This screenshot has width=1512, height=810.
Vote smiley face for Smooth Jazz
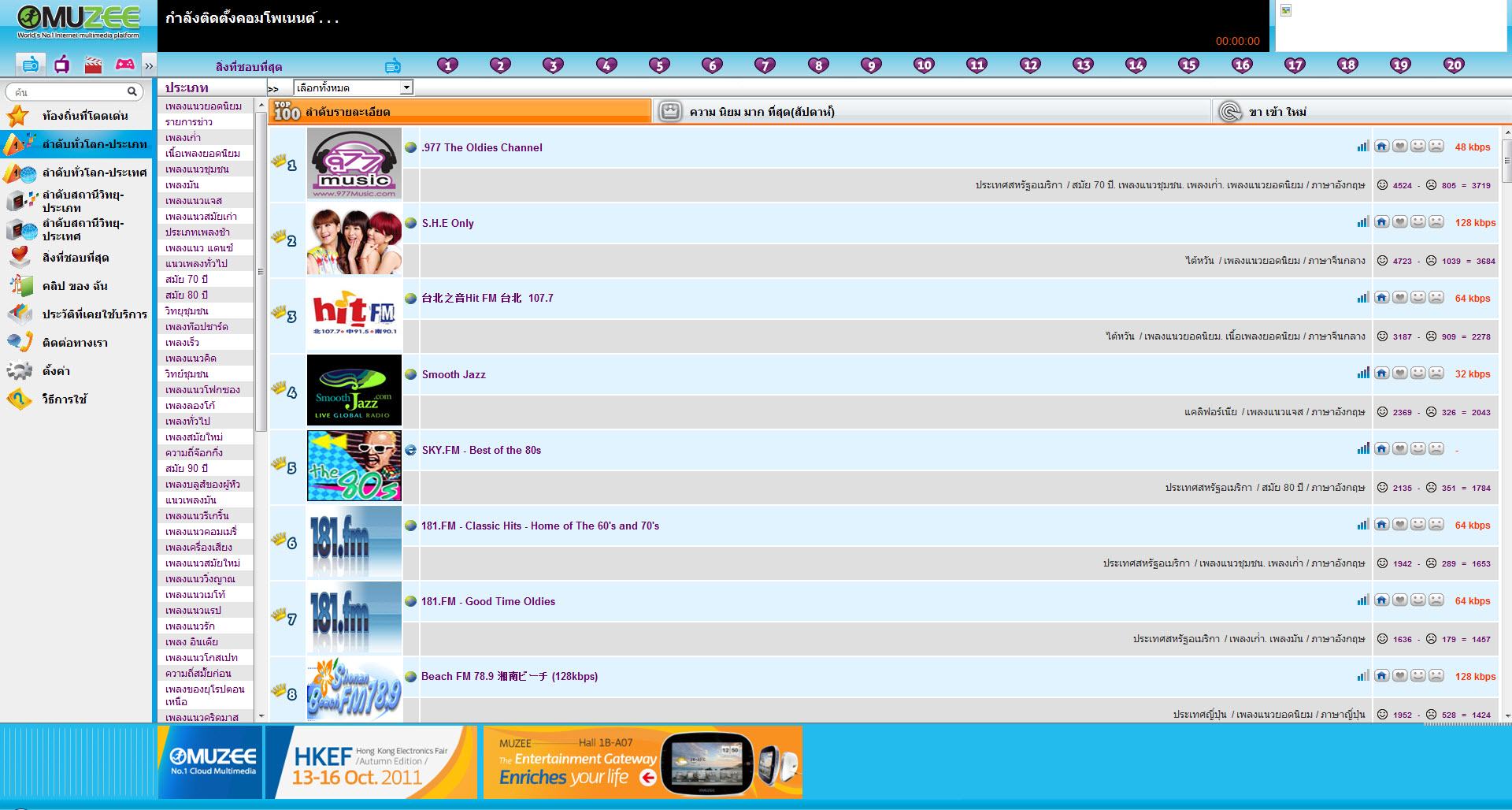1418,373
